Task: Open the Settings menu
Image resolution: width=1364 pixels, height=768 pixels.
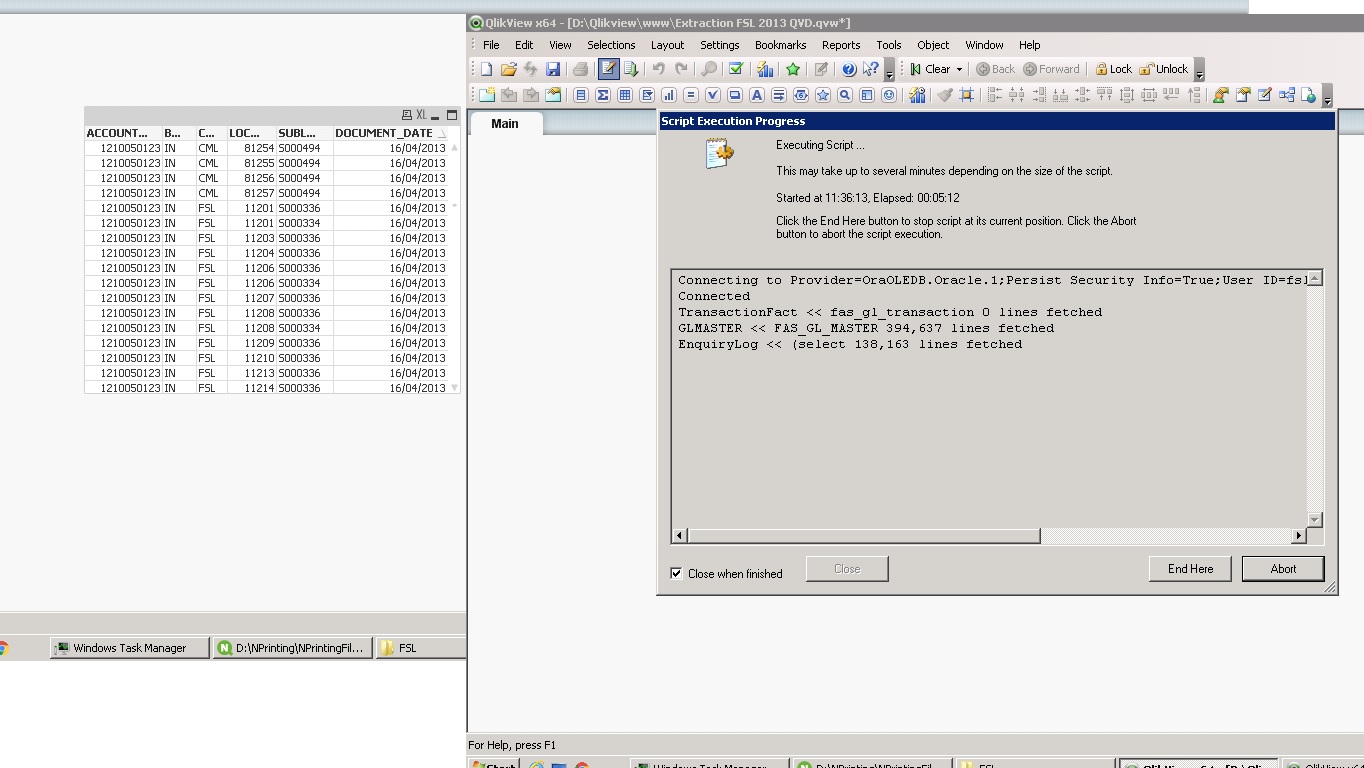Action: pyautogui.click(x=719, y=45)
